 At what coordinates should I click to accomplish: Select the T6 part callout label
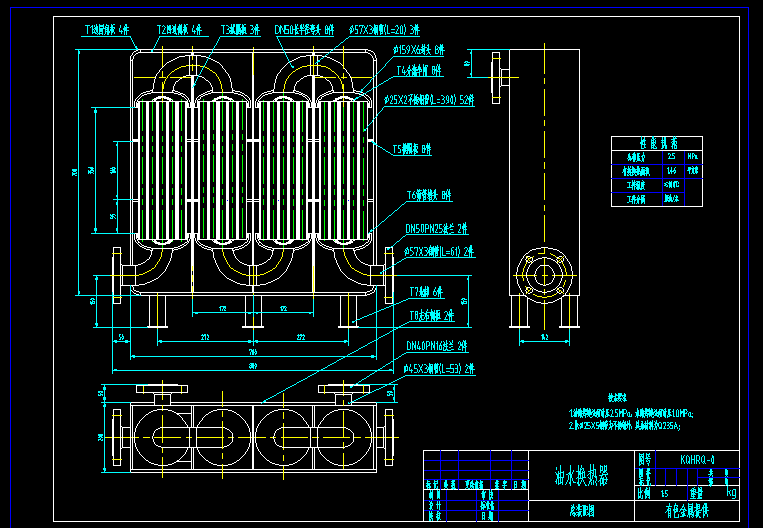[429, 196]
